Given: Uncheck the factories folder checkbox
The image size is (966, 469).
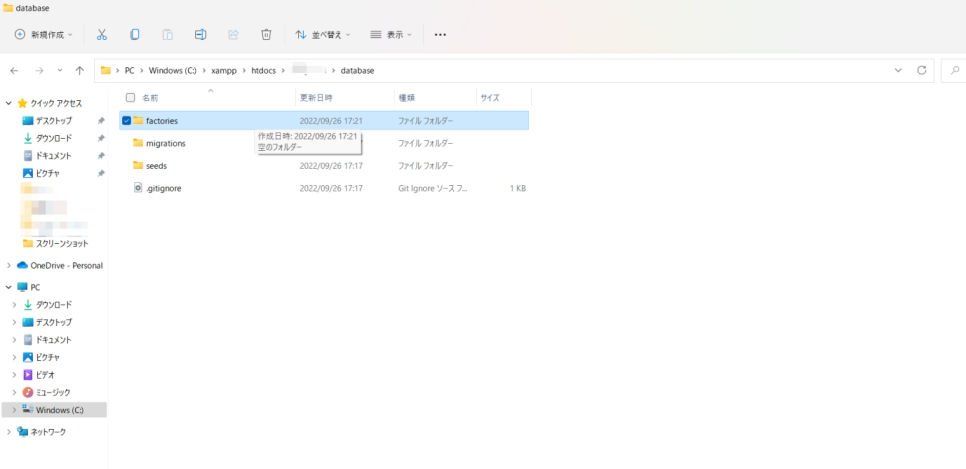Looking at the screenshot, I should click(x=126, y=121).
